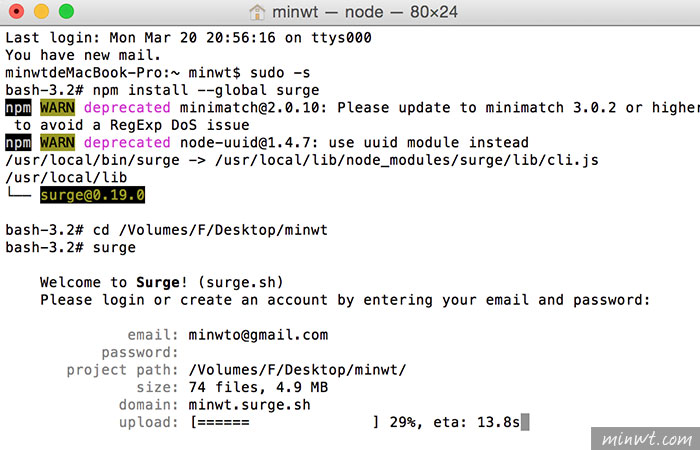Click the window title 'minwt — node — 80×24'
700x450 pixels.
coord(365,12)
